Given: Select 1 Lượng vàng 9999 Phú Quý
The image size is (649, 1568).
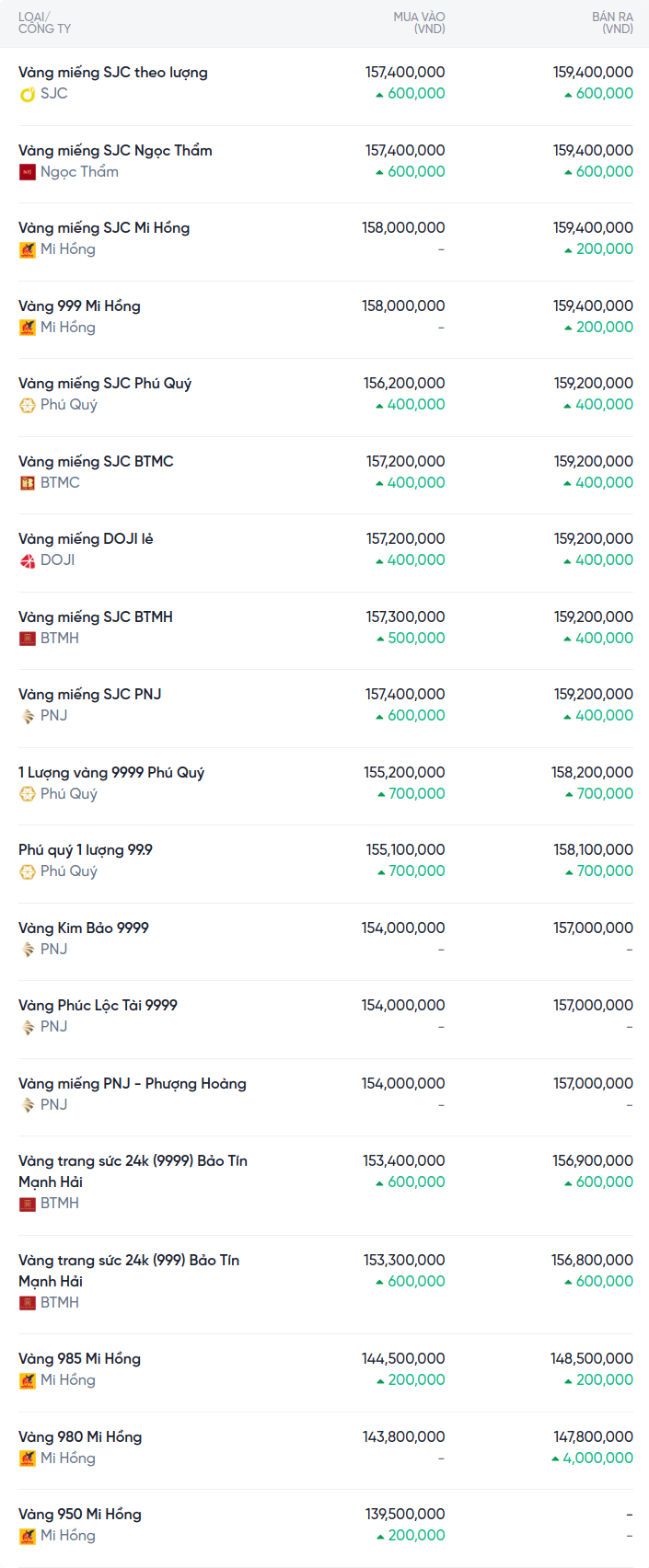Looking at the screenshot, I should (x=111, y=773).
